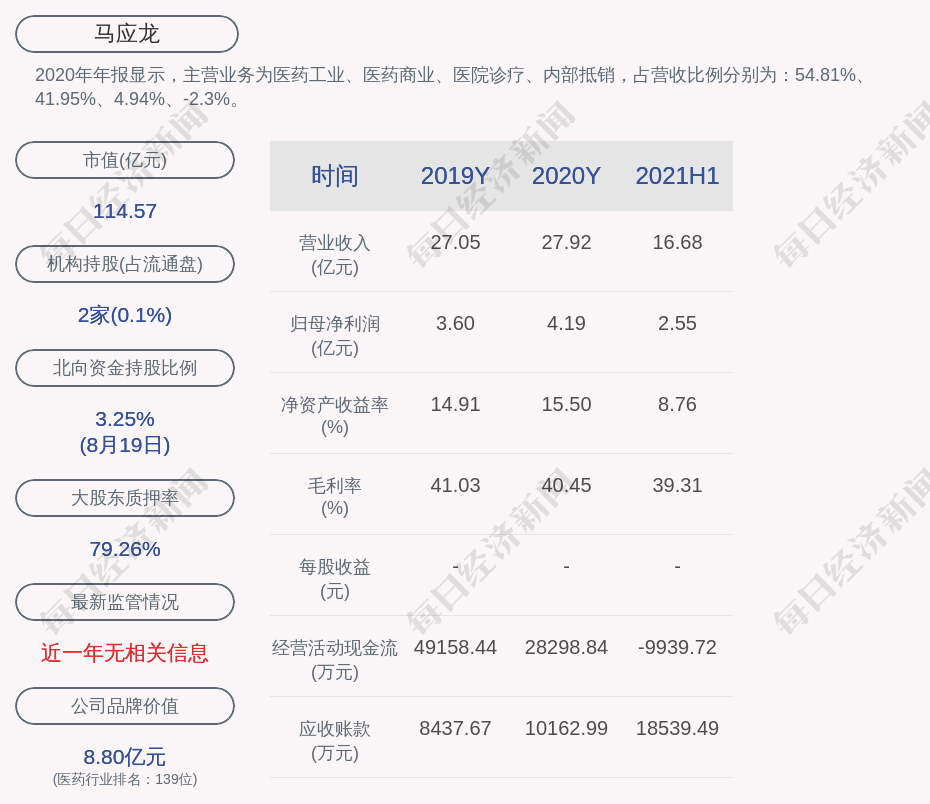Click the 营业收入(亿元) row label

coord(334,254)
